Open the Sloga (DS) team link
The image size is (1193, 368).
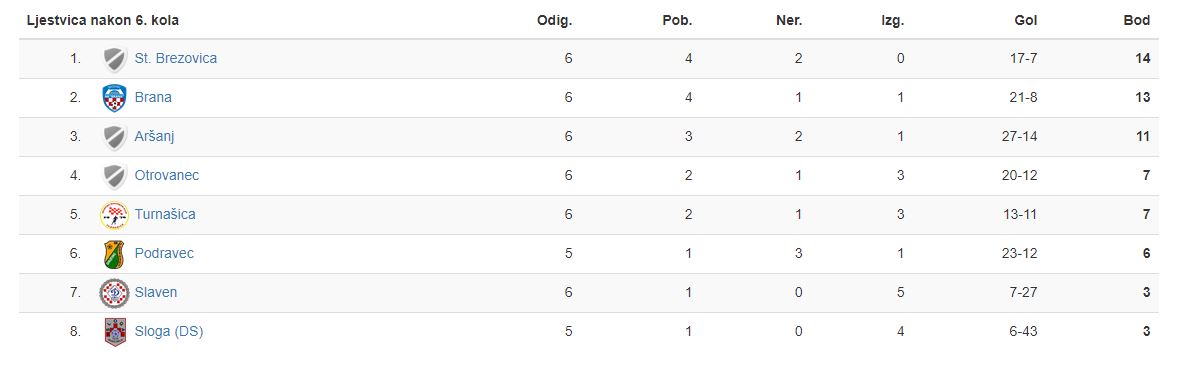[169, 332]
